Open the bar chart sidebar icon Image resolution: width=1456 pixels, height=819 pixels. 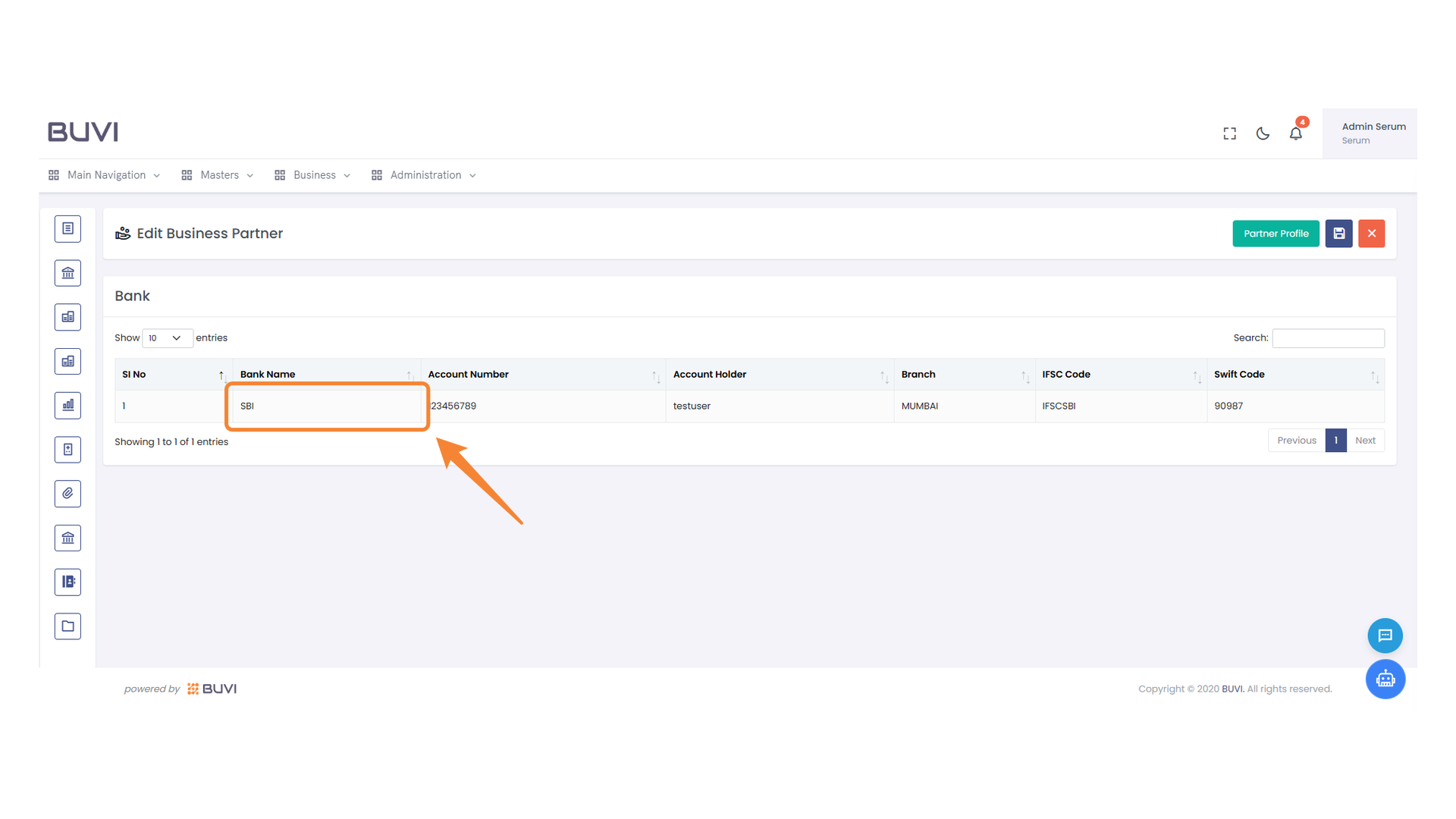point(67,405)
